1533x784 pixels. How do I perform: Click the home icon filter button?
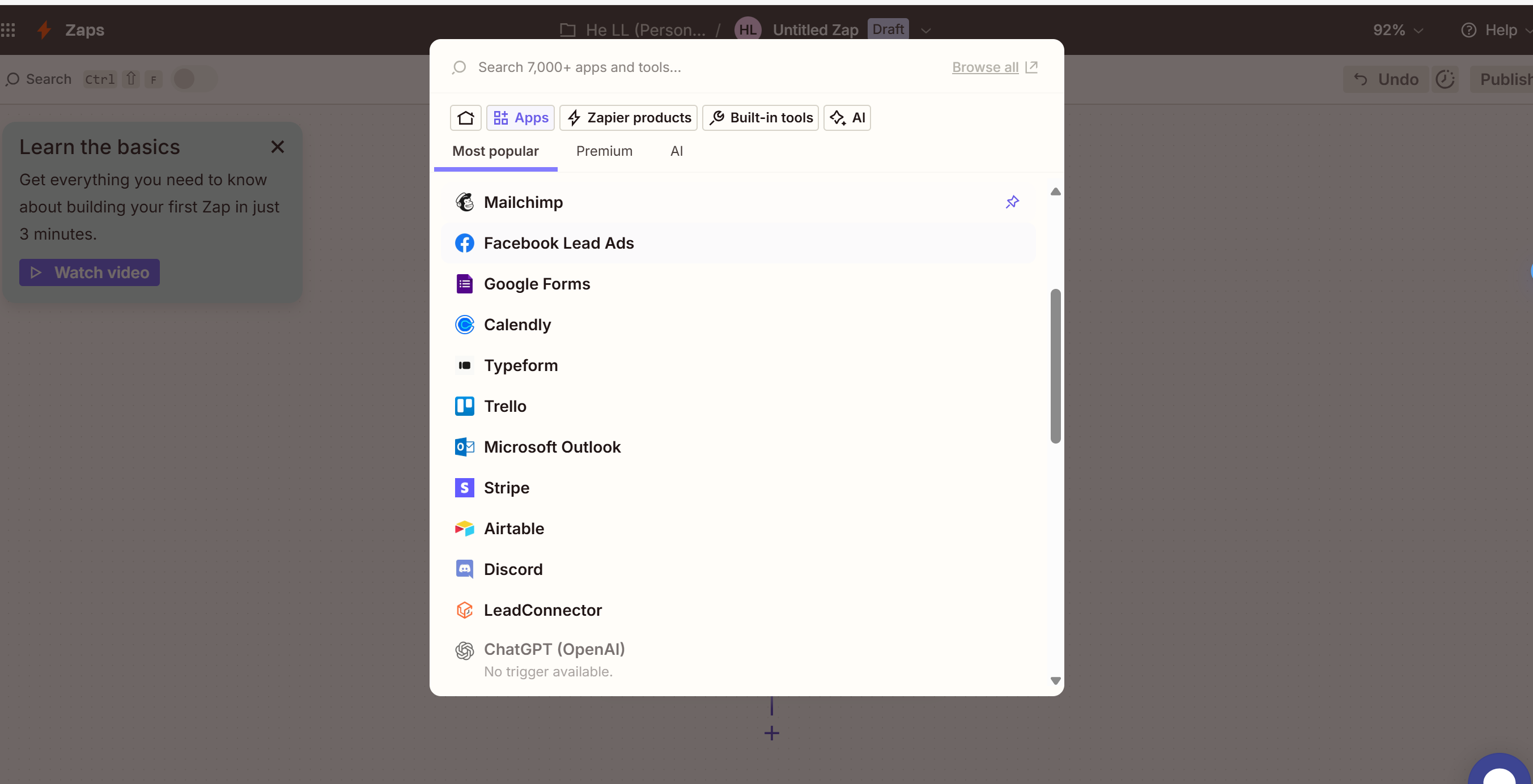465,118
